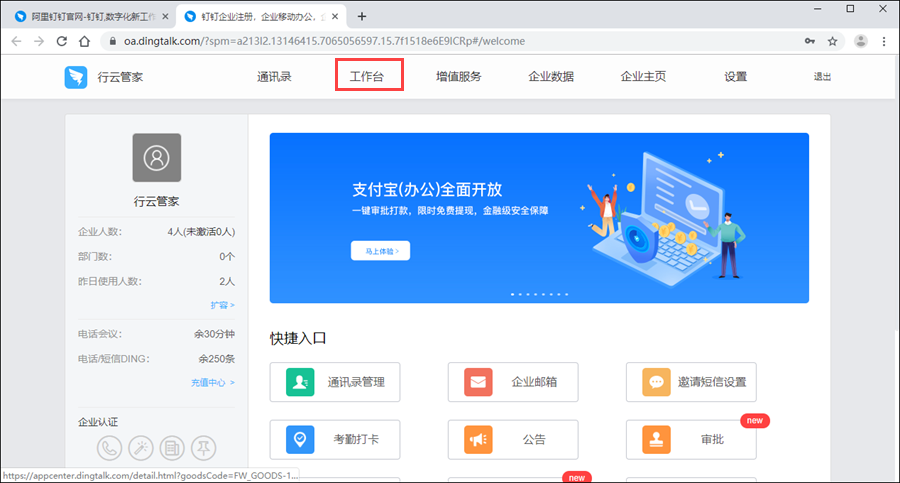Image resolution: width=900 pixels, height=483 pixels.
Task: Open the 充值中心 link
Action: coord(212,382)
